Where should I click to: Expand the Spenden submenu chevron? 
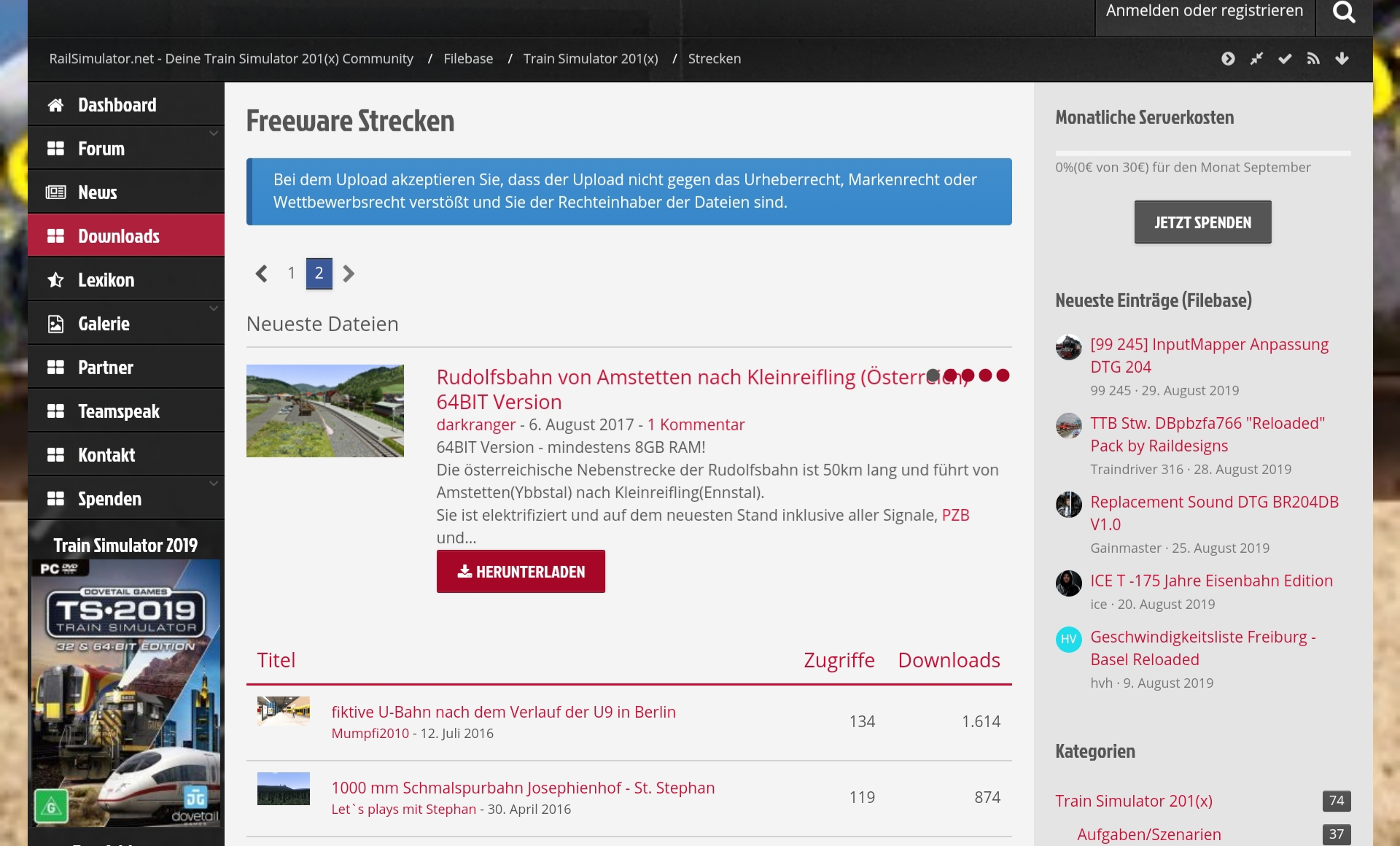coord(214,484)
